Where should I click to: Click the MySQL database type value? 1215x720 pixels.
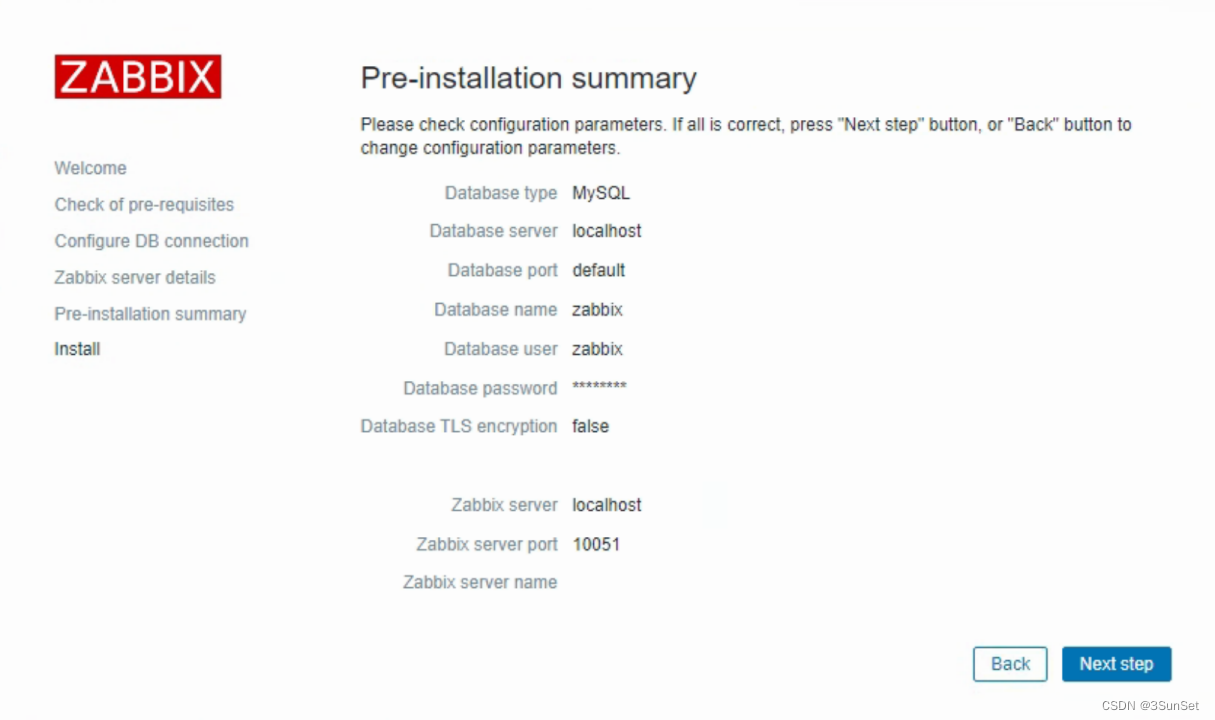coord(600,192)
